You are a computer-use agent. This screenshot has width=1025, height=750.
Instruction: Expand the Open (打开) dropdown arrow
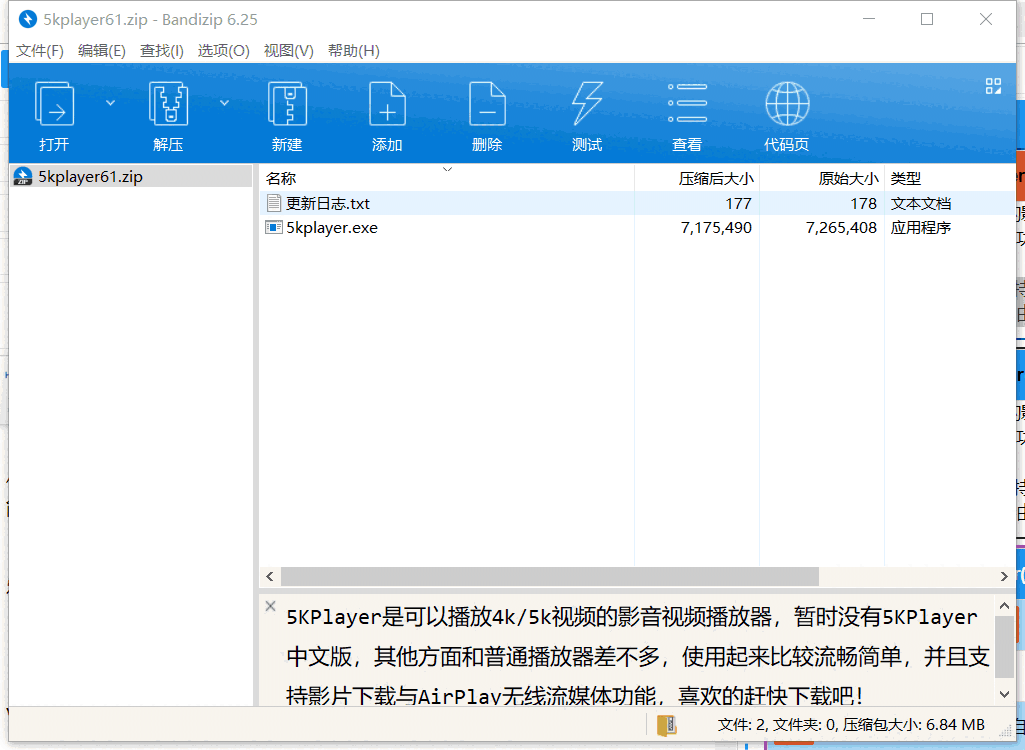(110, 103)
